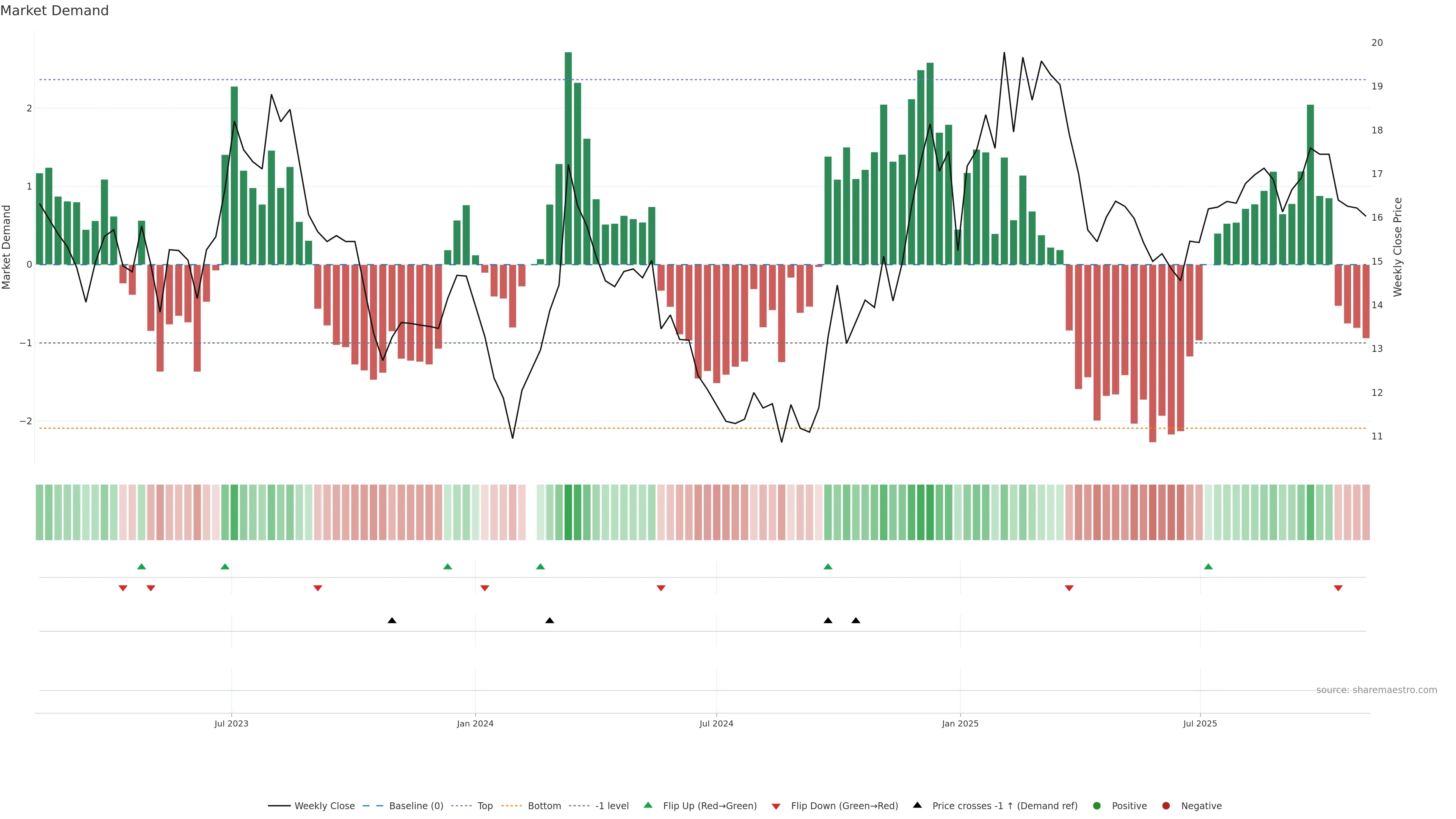Click the Jan 2025 x-axis label

click(x=960, y=723)
